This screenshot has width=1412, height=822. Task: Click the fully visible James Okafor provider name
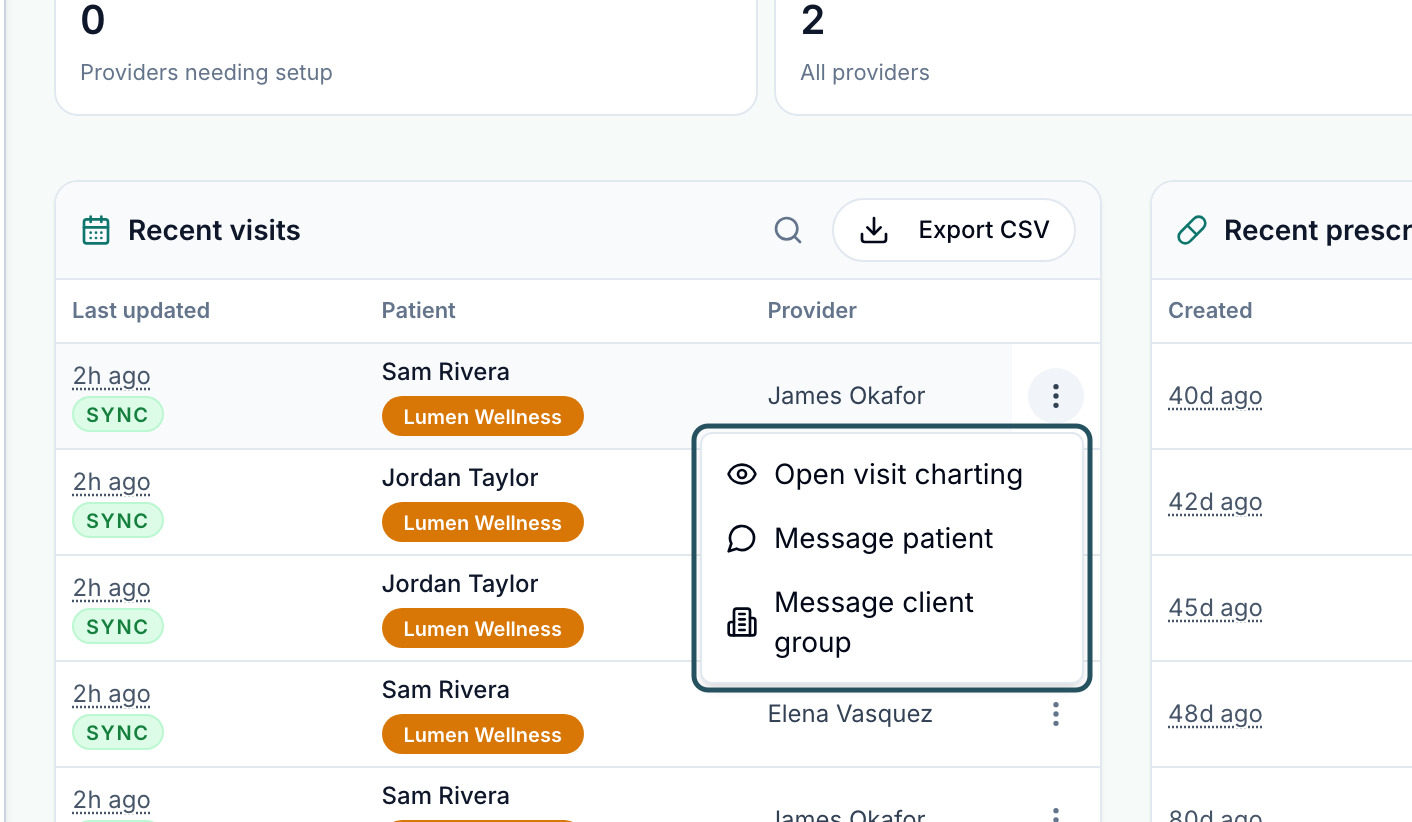tap(846, 396)
